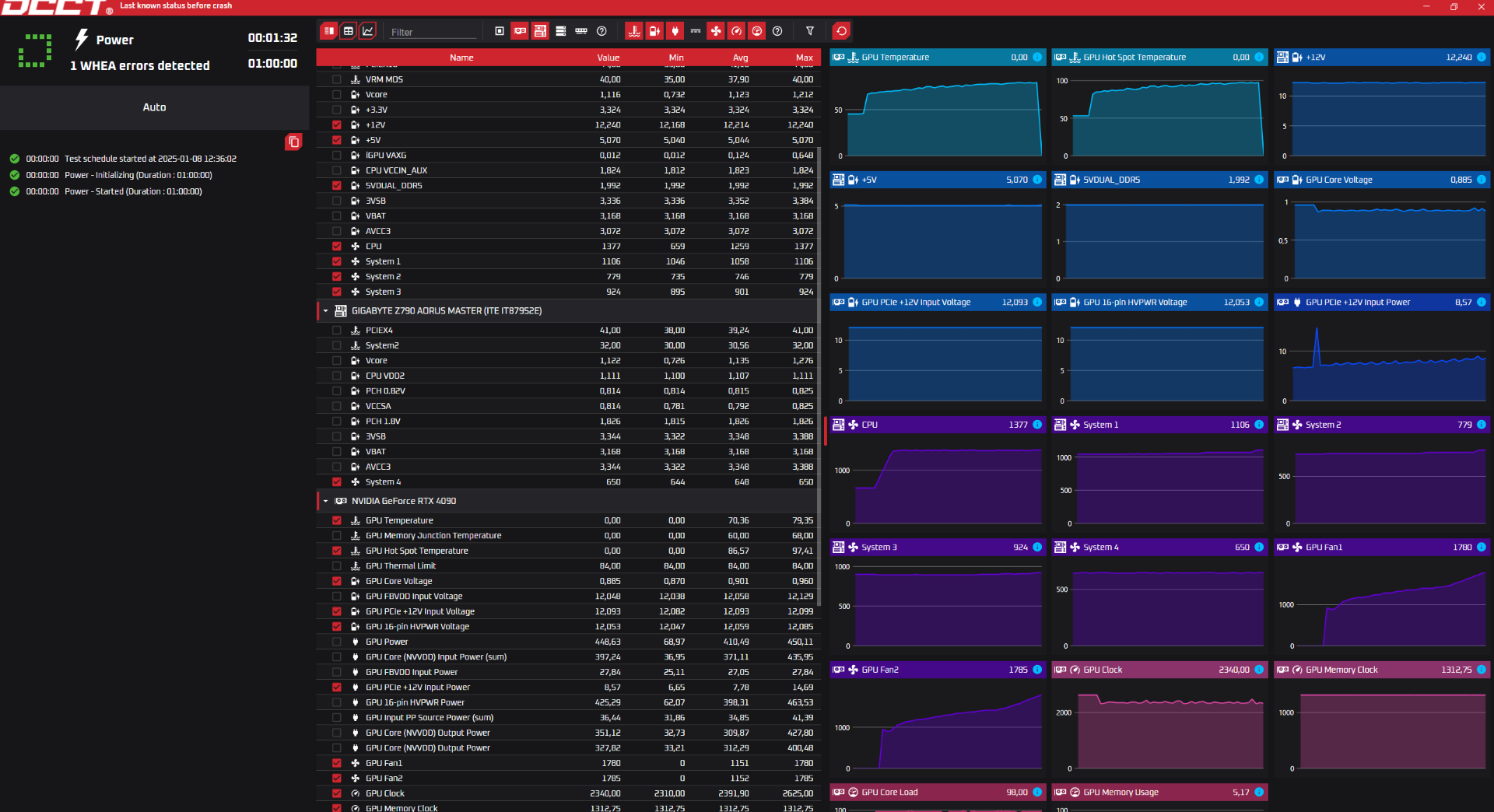The height and width of the screenshot is (812, 1494).
Task: Select the GPU 16-pin HVPWR Power row
Action: [567, 702]
